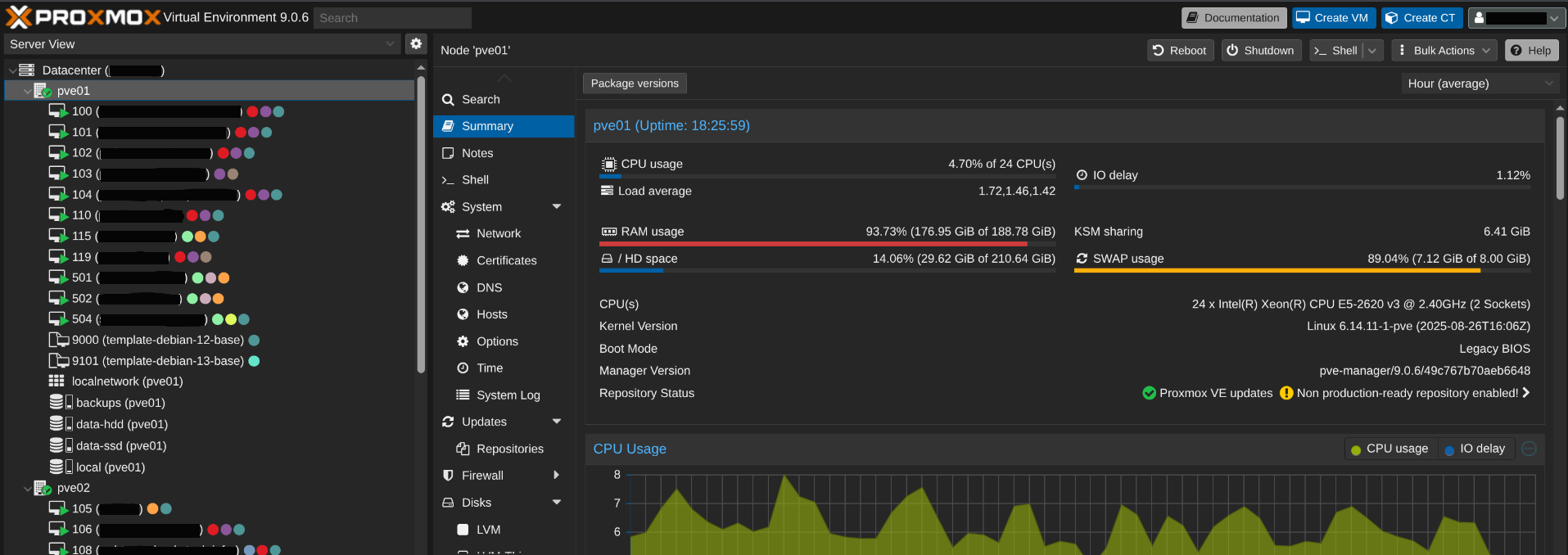This screenshot has height=555, width=1568.
Task: Click Create CT
Action: tap(1421, 17)
